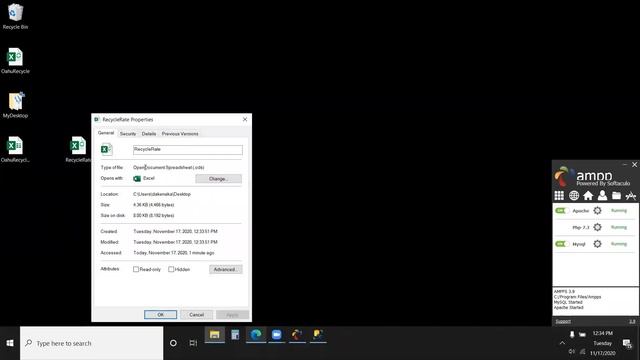Click the AMPPS apps grid icon
The width and height of the screenshot is (640, 360).
tap(559, 196)
